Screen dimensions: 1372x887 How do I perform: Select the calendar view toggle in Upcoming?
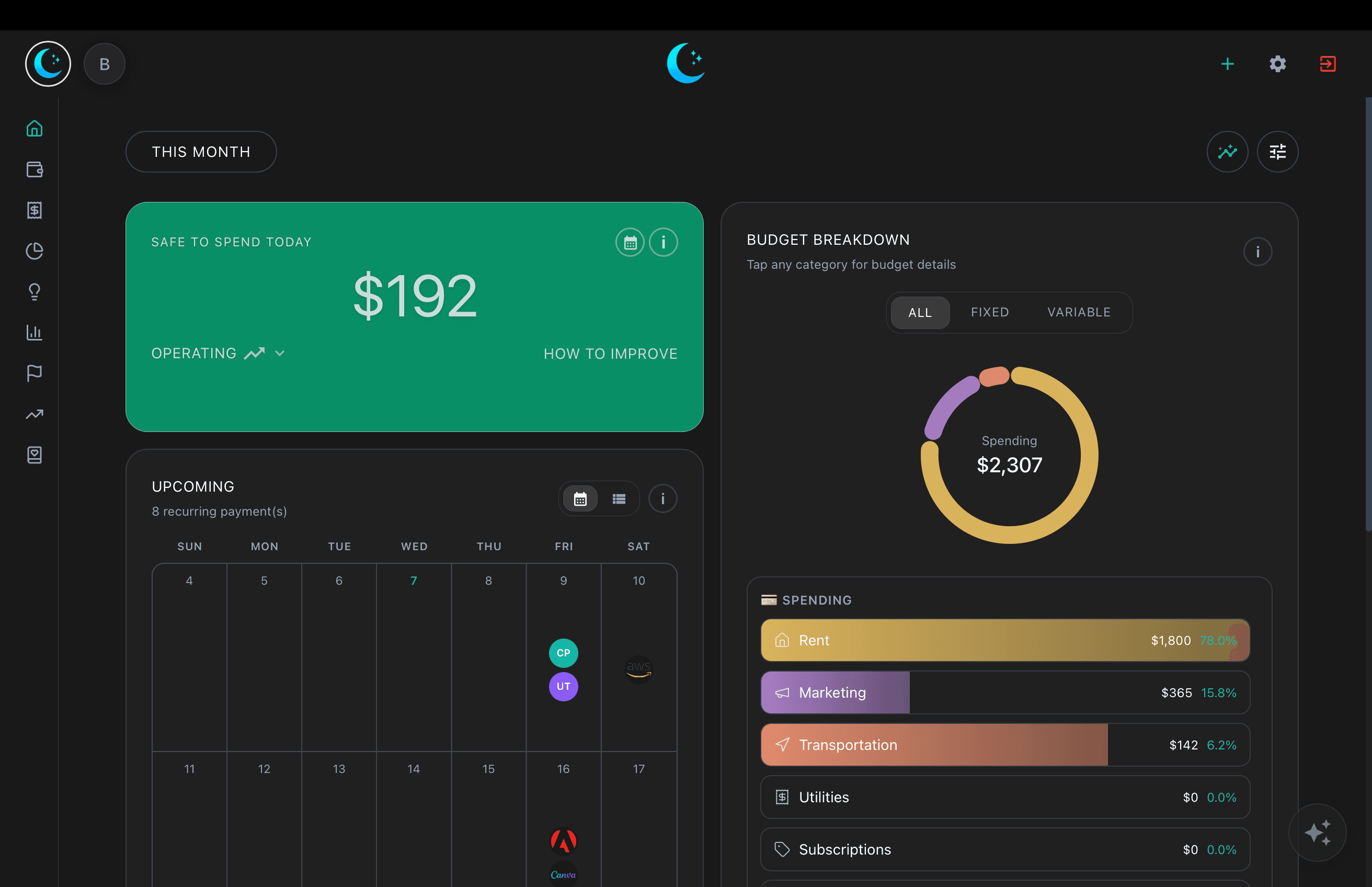tap(580, 498)
